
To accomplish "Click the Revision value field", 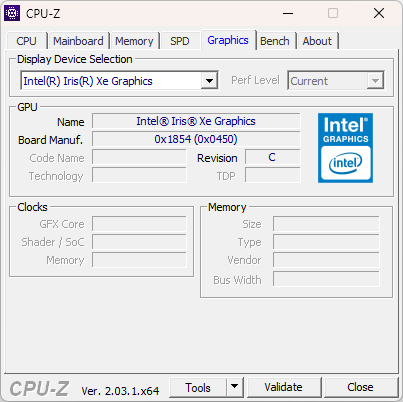I will coord(272,157).
